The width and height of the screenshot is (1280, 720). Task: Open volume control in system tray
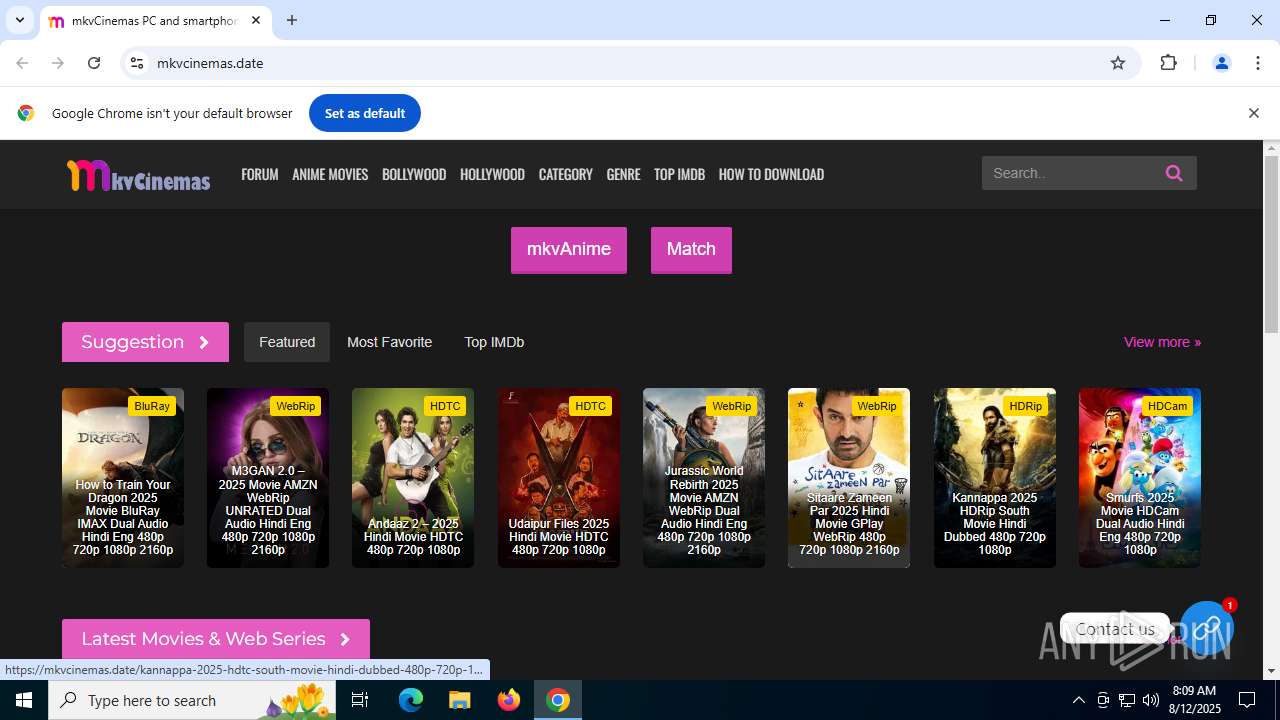tap(1151, 700)
